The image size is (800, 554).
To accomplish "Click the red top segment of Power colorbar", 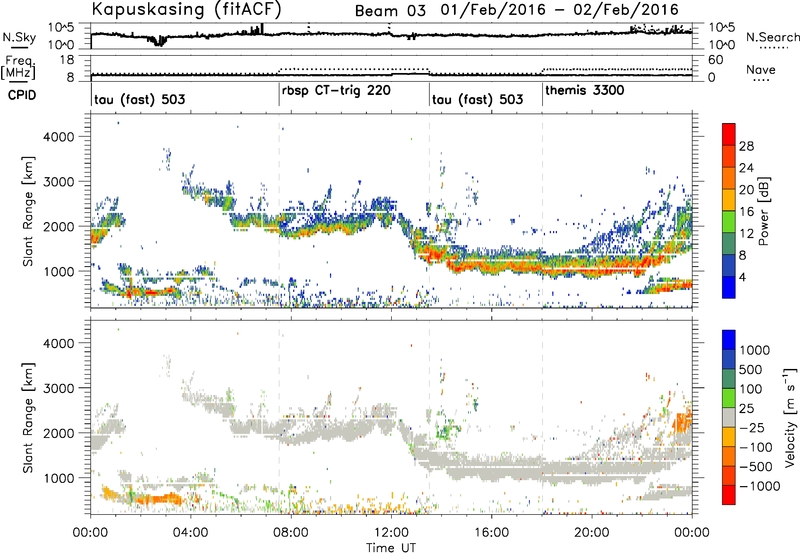I will (x=729, y=134).
